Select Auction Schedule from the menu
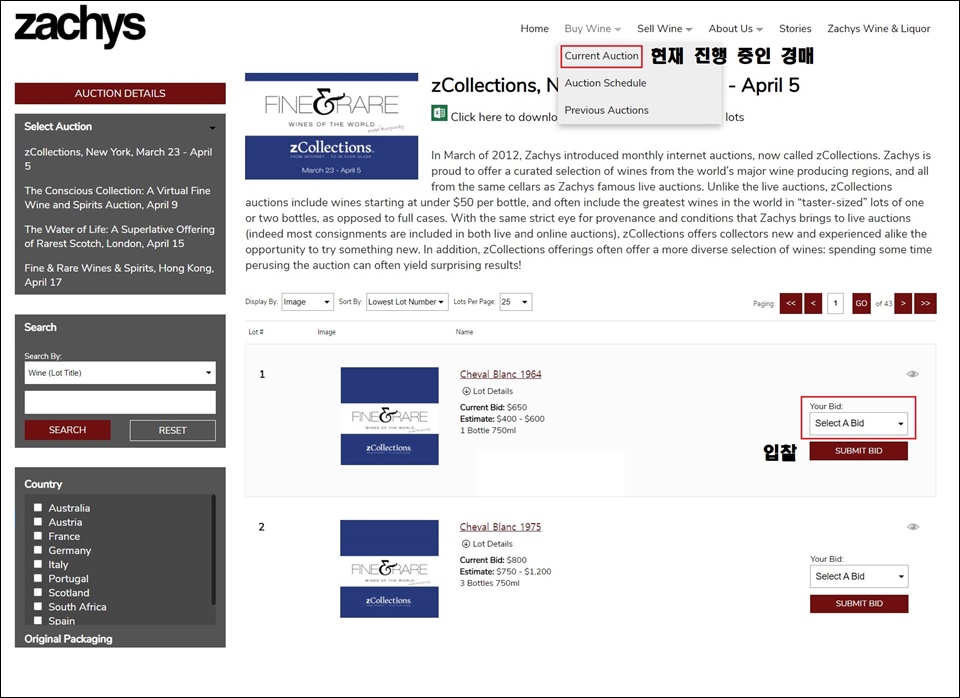The width and height of the screenshot is (960, 698). pyautogui.click(x=605, y=83)
